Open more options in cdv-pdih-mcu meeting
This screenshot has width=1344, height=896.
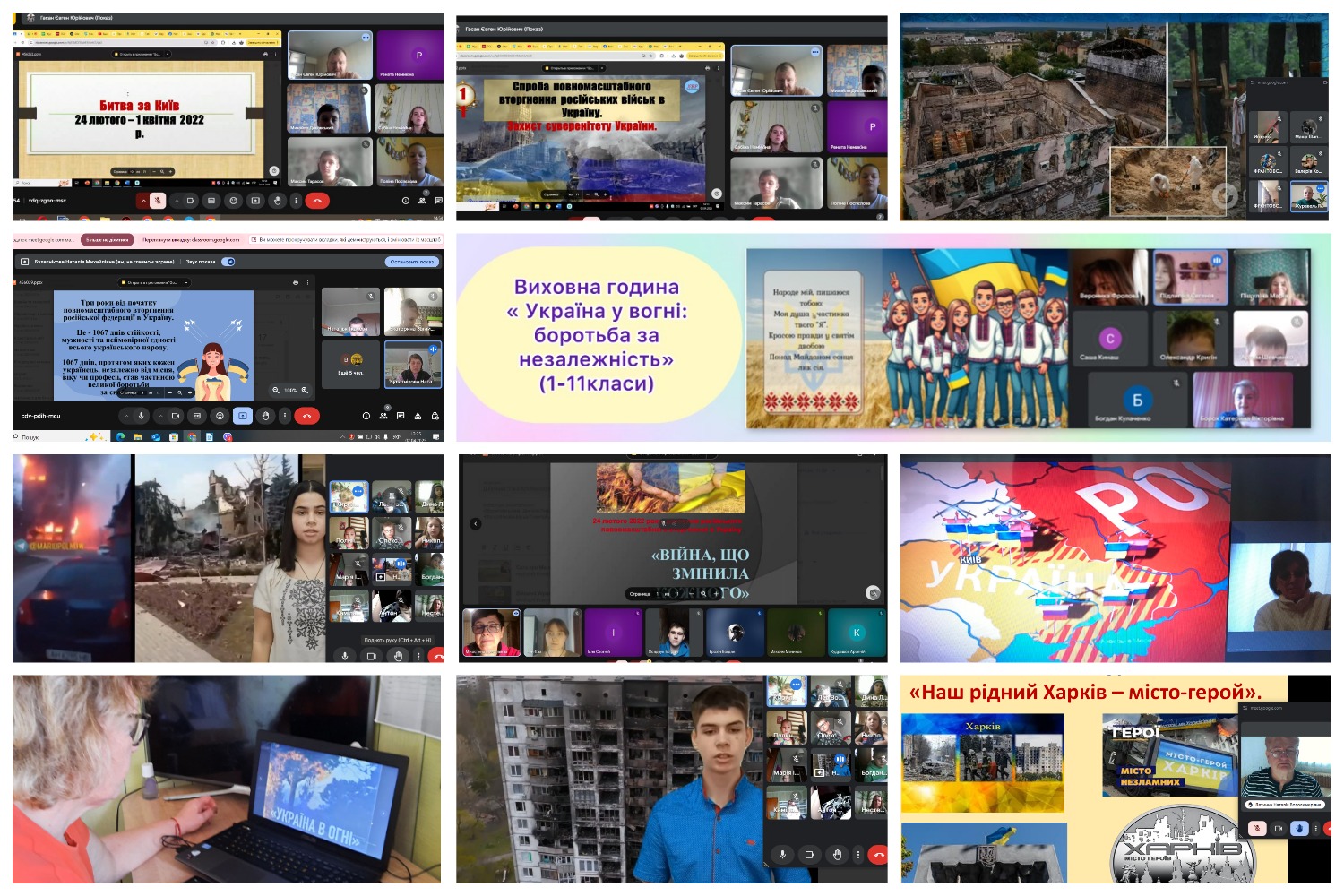point(285,416)
